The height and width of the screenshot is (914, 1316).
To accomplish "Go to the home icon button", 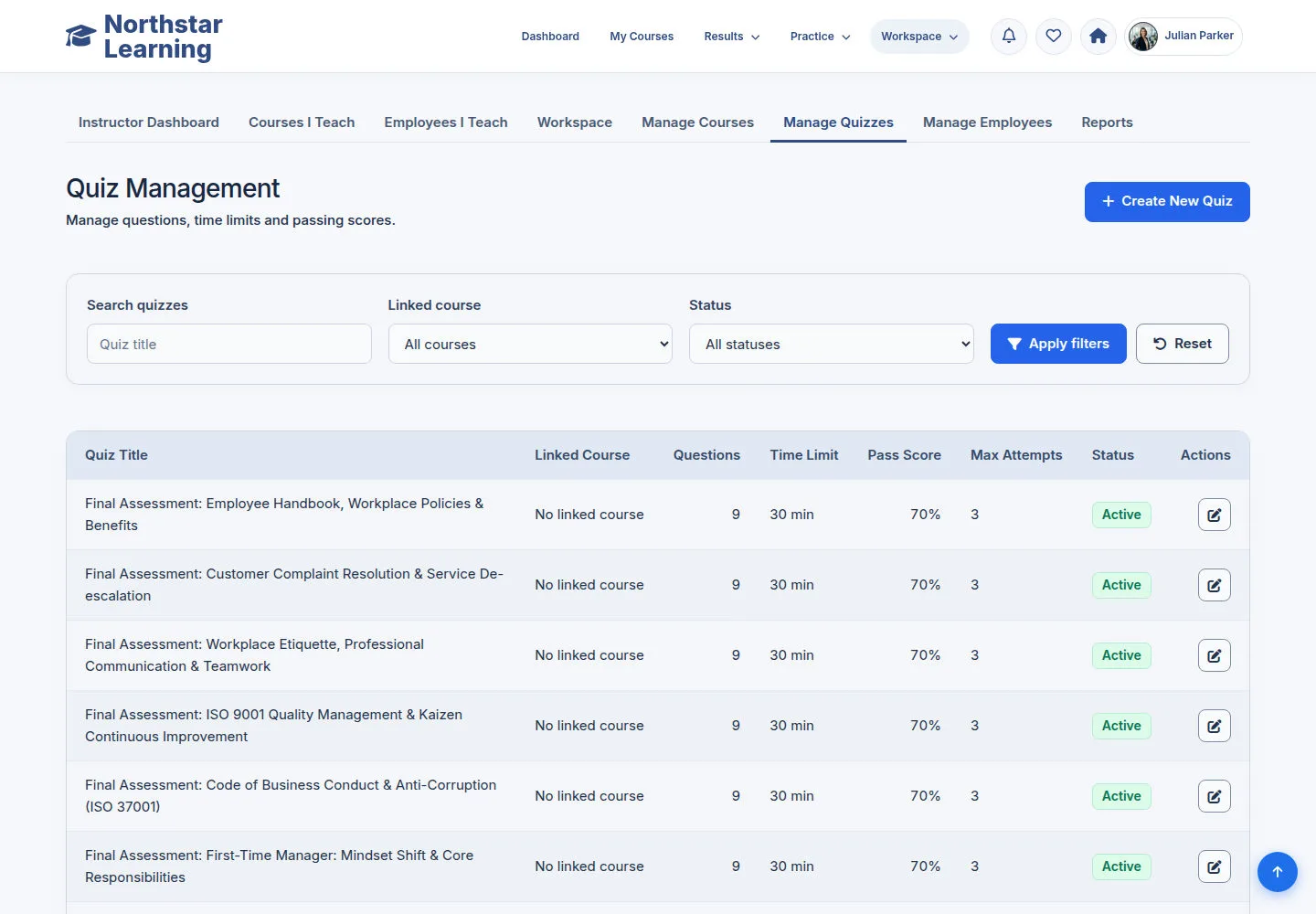I will pyautogui.click(x=1098, y=37).
